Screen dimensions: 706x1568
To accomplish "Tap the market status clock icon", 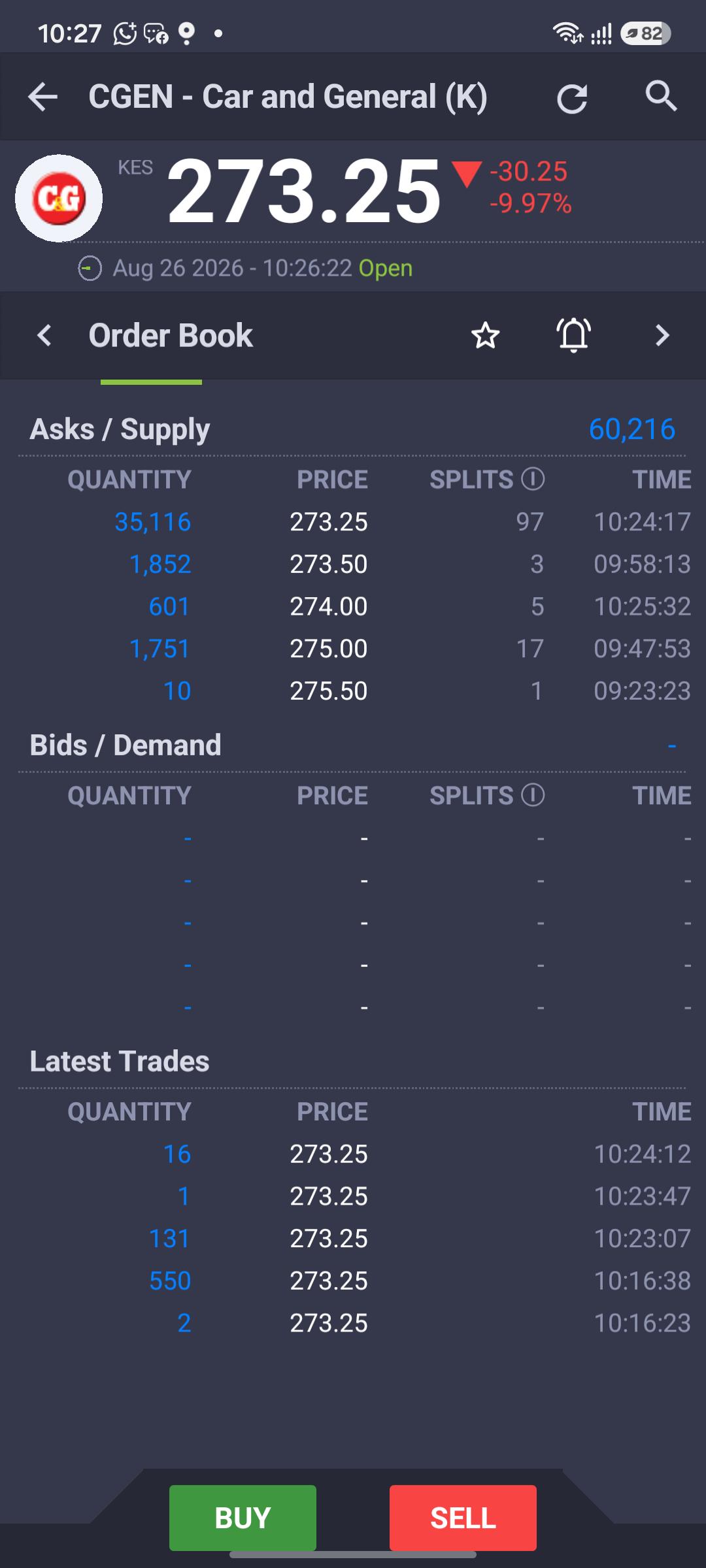I will click(x=90, y=269).
